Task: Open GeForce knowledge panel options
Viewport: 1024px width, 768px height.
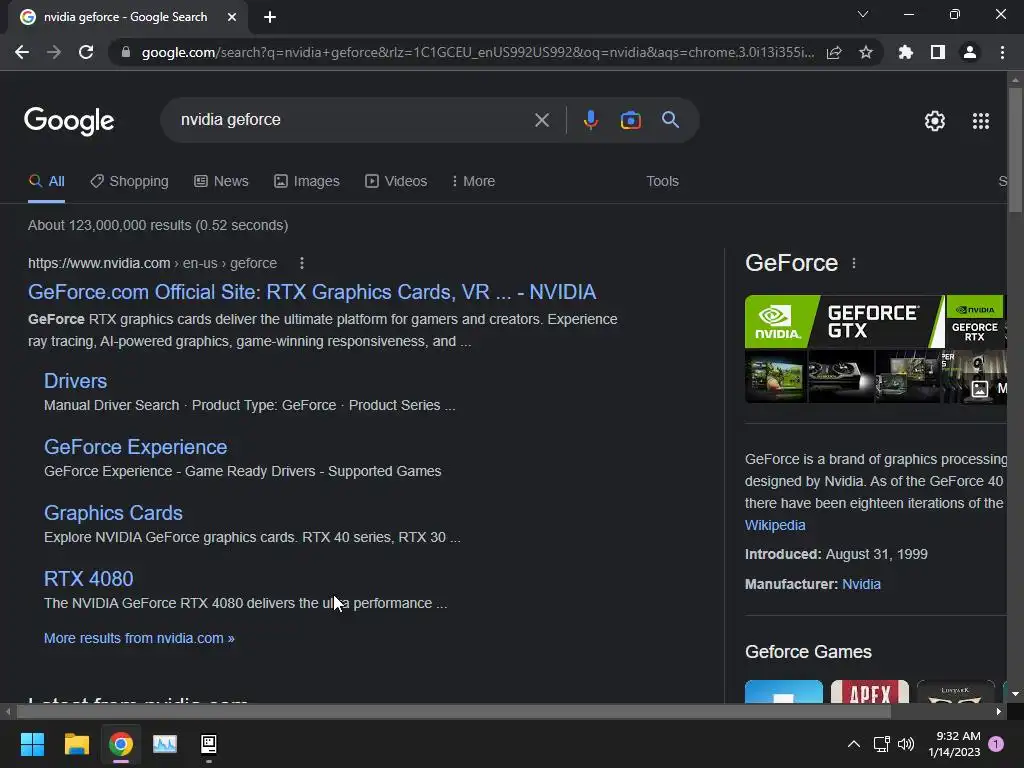Action: point(854,263)
